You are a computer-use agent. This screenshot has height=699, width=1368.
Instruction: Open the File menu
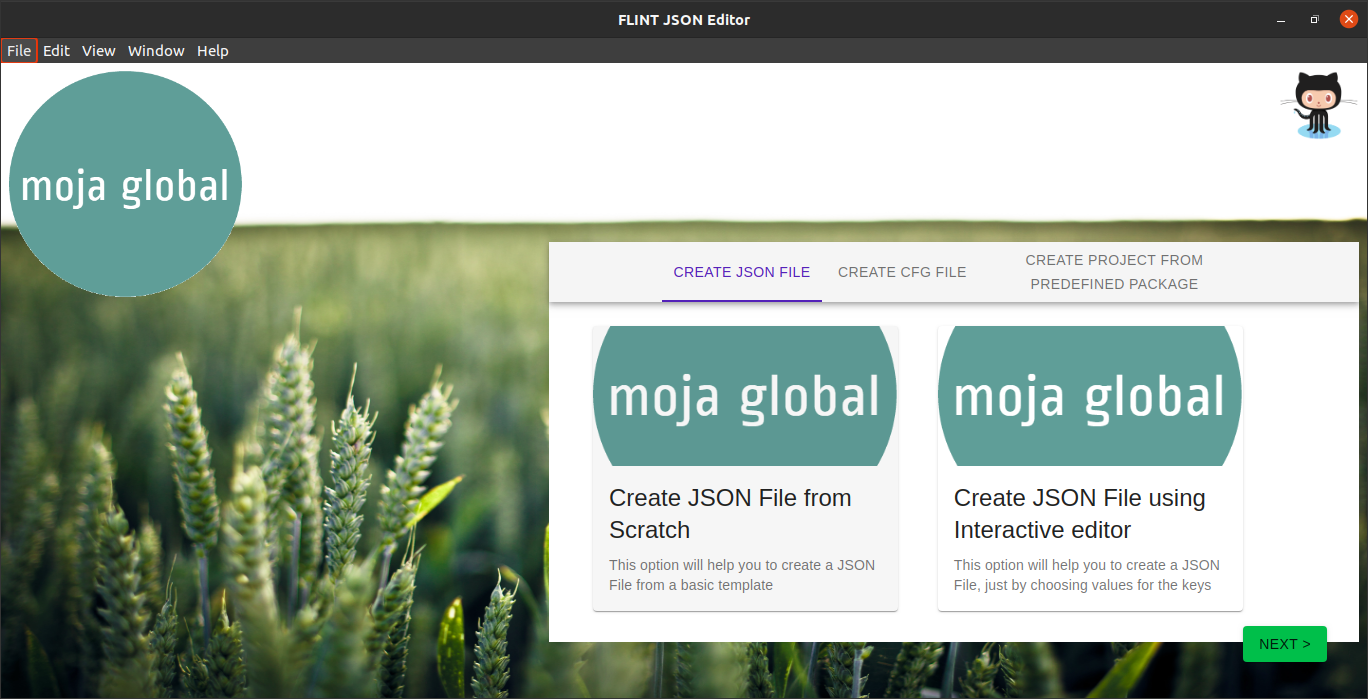coord(19,51)
